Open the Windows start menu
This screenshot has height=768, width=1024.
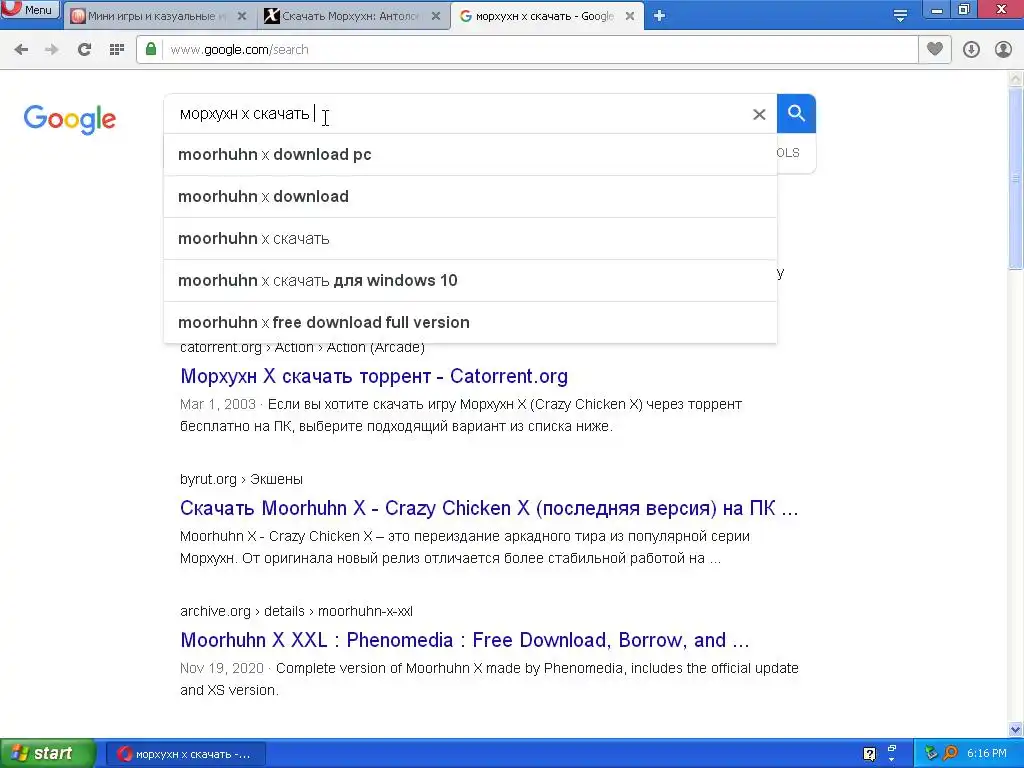[47, 754]
